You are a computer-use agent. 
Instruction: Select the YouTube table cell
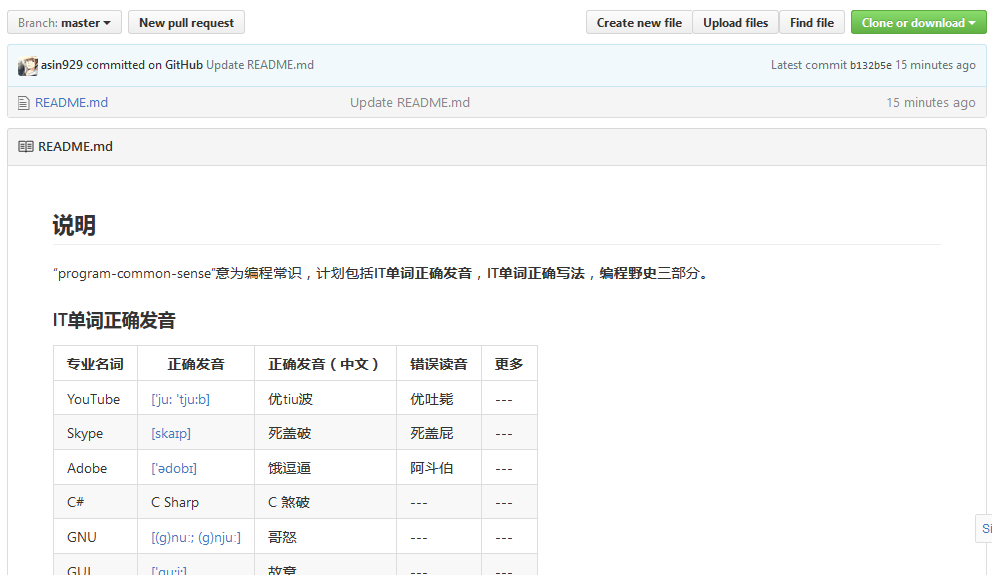point(96,399)
